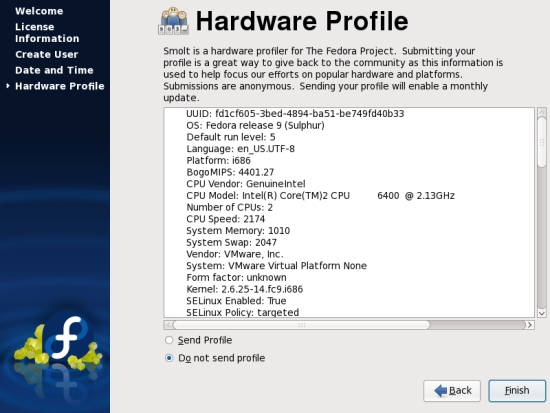The width and height of the screenshot is (550, 413).
Task: Click vertical scrollbar up arrow
Action: (542, 113)
